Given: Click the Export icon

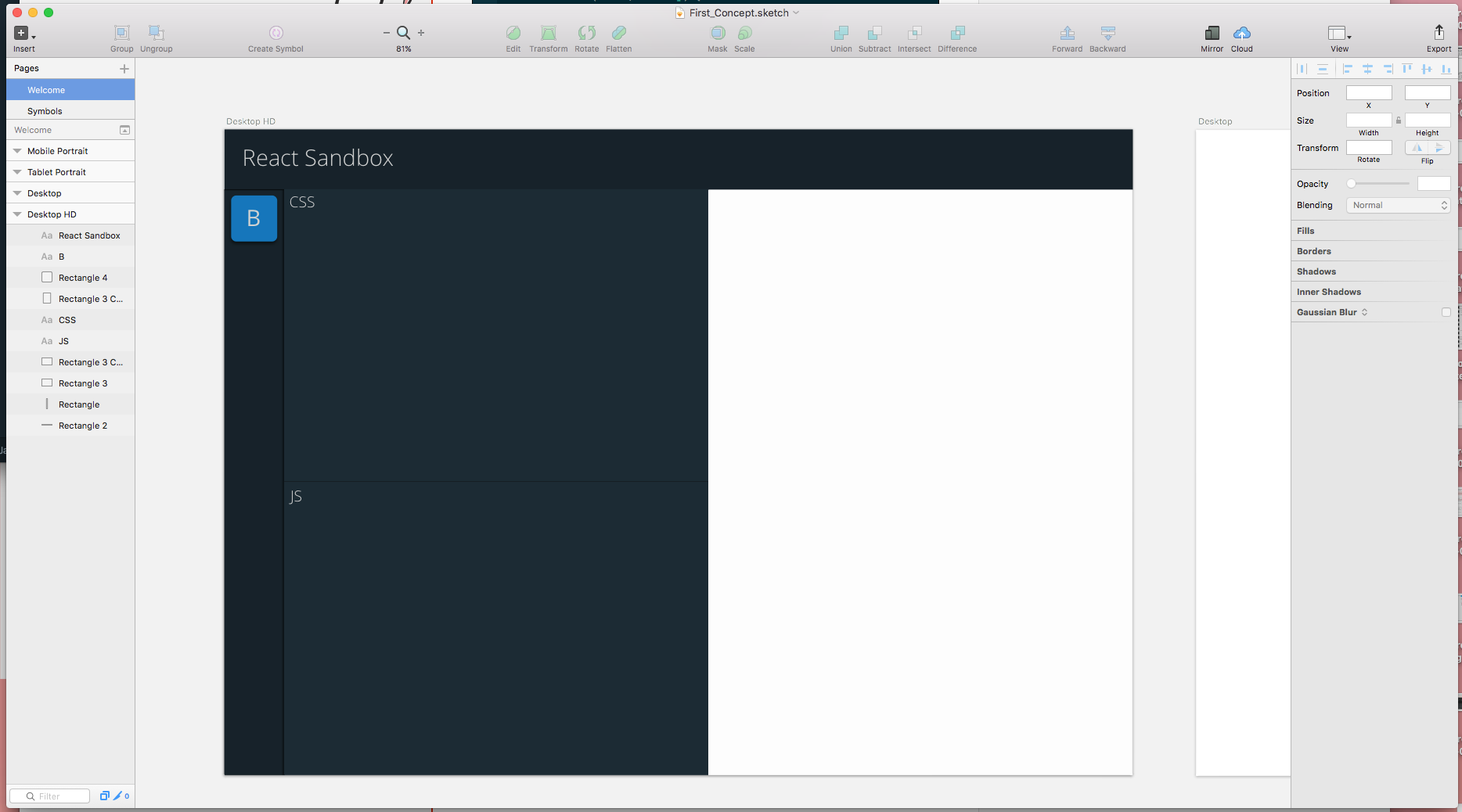Looking at the screenshot, I should coord(1439,32).
